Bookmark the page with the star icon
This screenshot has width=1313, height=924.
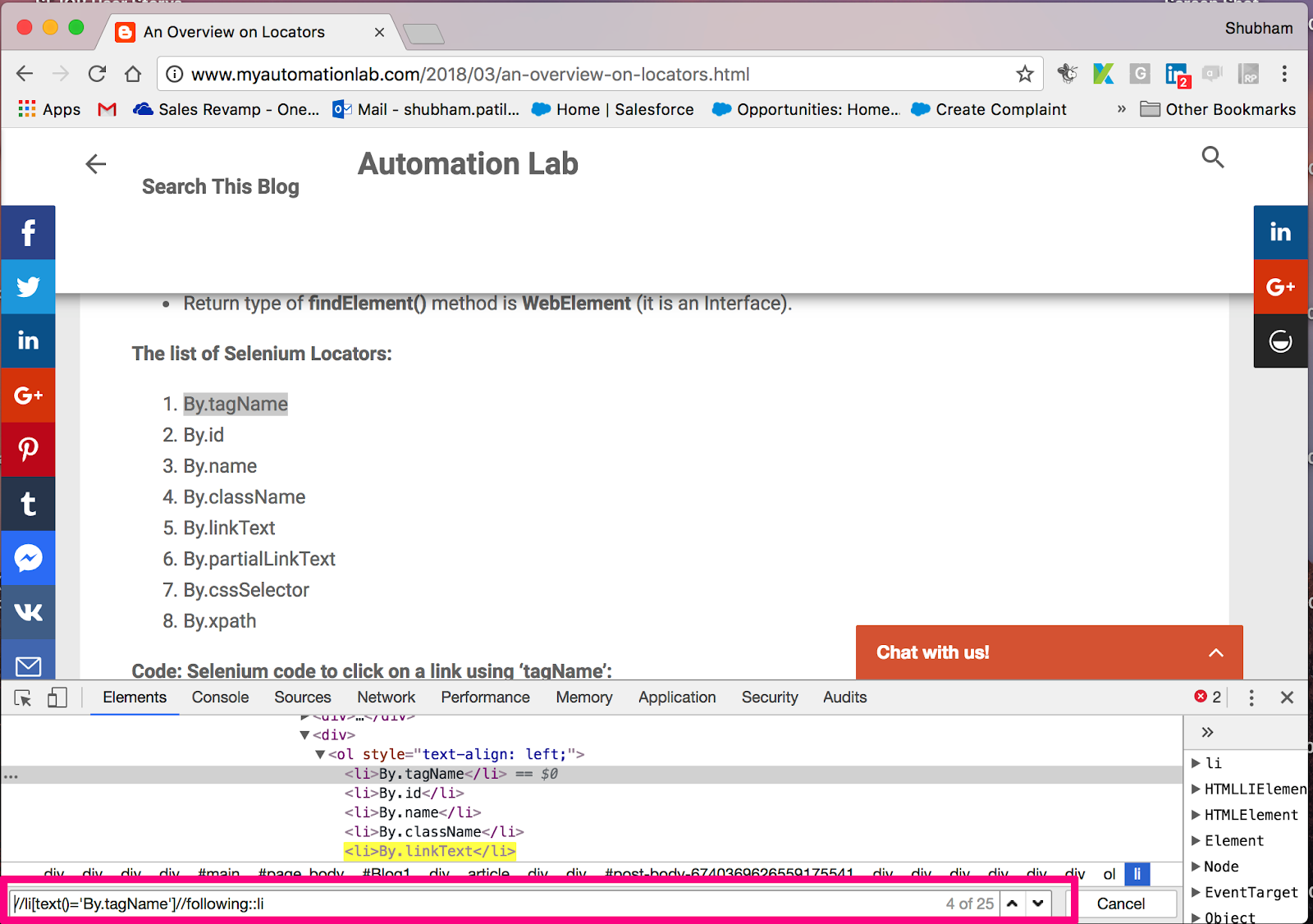click(x=1024, y=73)
